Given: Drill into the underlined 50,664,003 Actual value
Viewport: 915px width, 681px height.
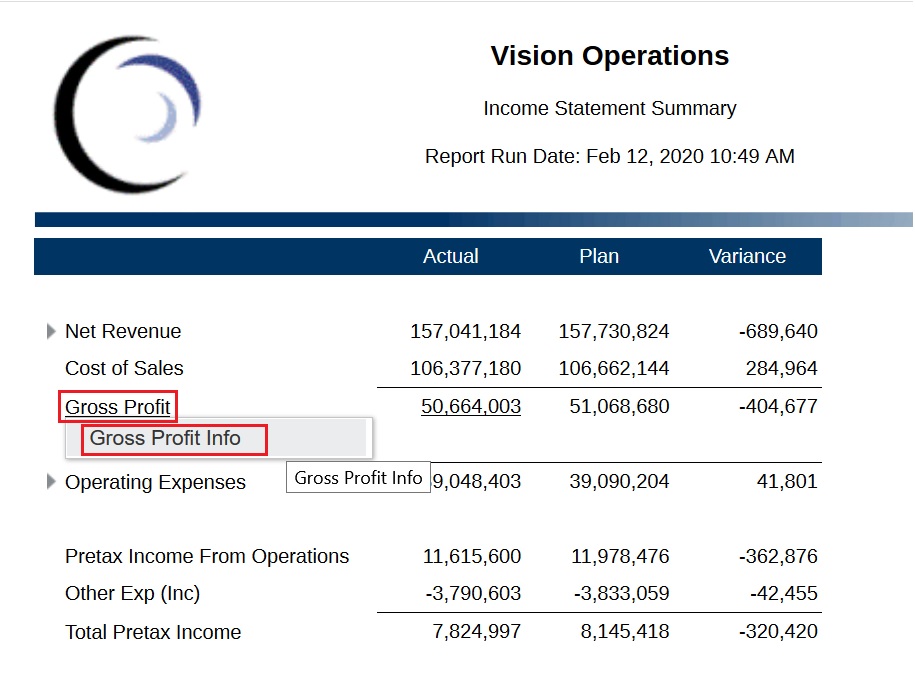Looking at the screenshot, I should (470, 406).
